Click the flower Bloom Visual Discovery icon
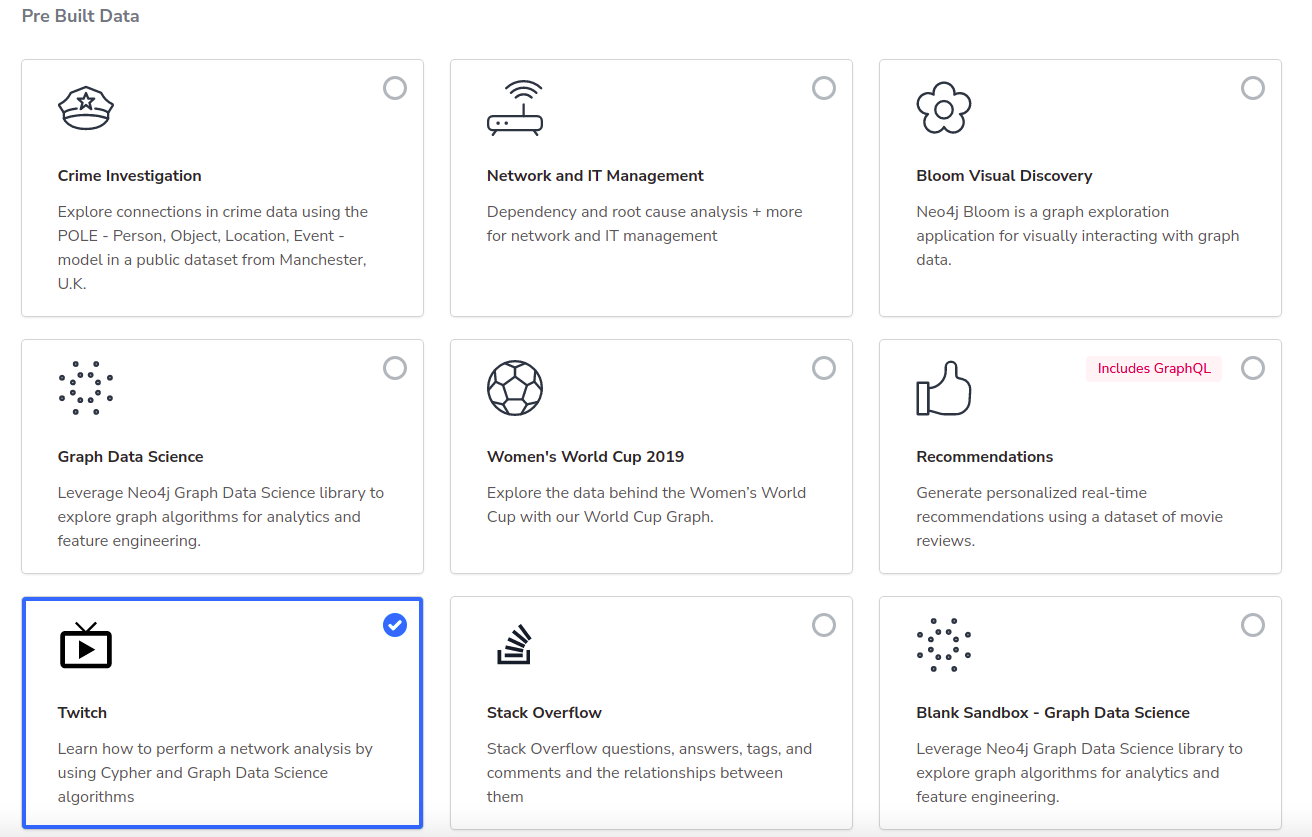Viewport: 1312px width, 837px height. 944,107
